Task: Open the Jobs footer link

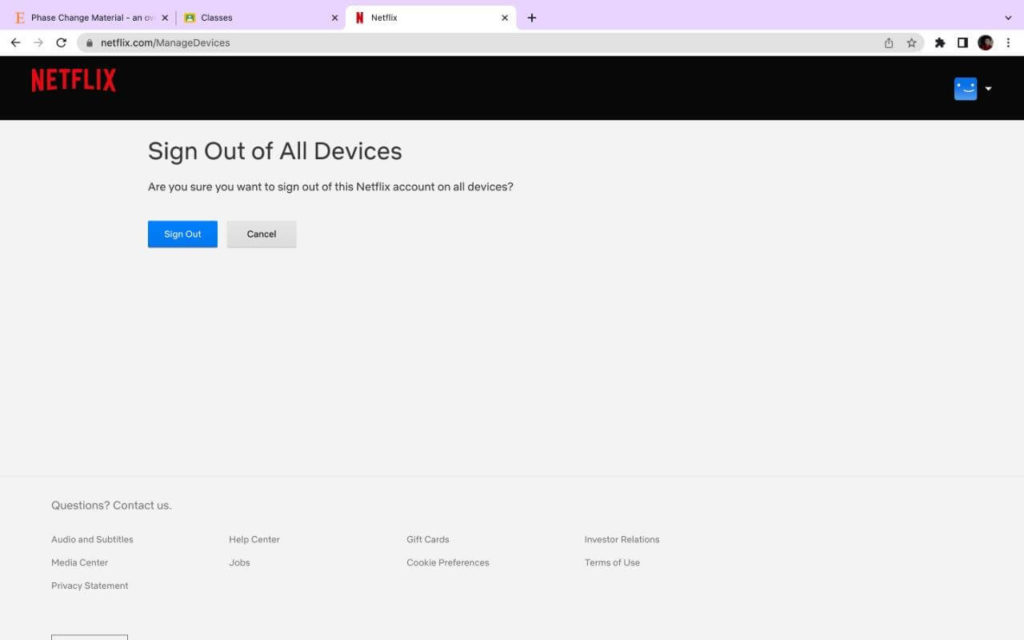Action: tap(239, 562)
